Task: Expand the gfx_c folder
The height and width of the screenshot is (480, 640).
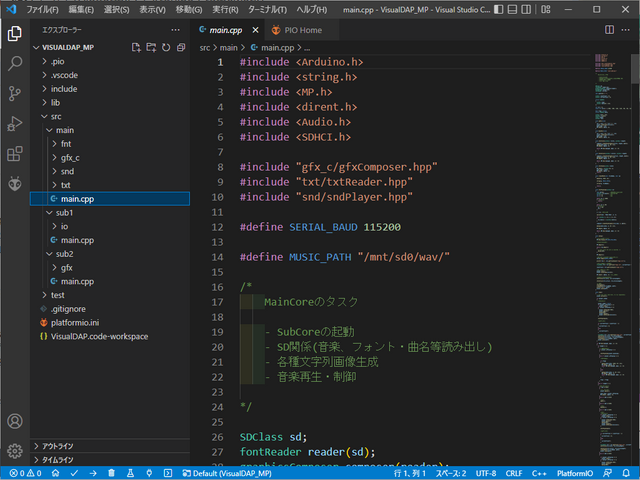Action: click(70, 158)
